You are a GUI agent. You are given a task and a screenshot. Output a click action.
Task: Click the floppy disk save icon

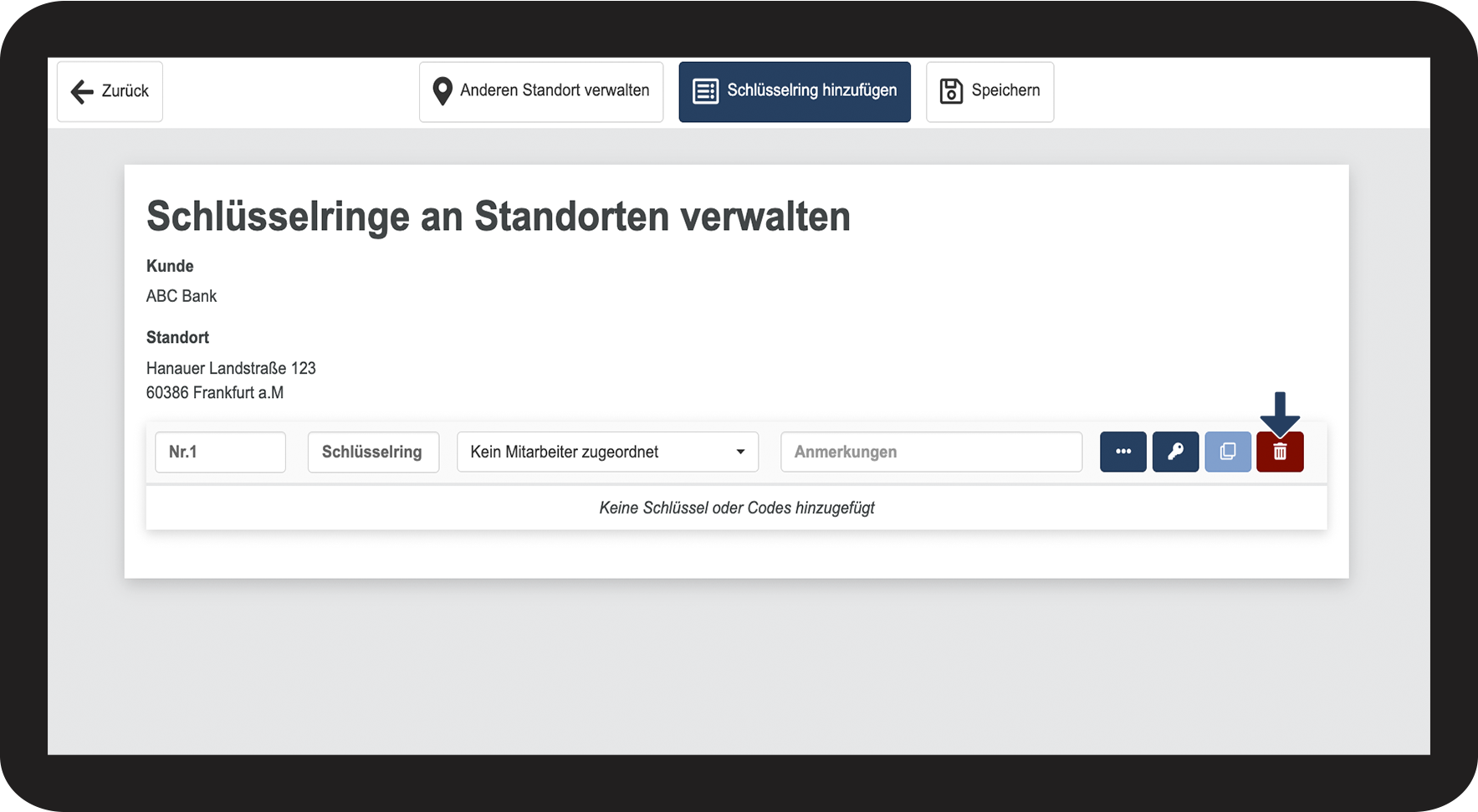[x=950, y=91]
